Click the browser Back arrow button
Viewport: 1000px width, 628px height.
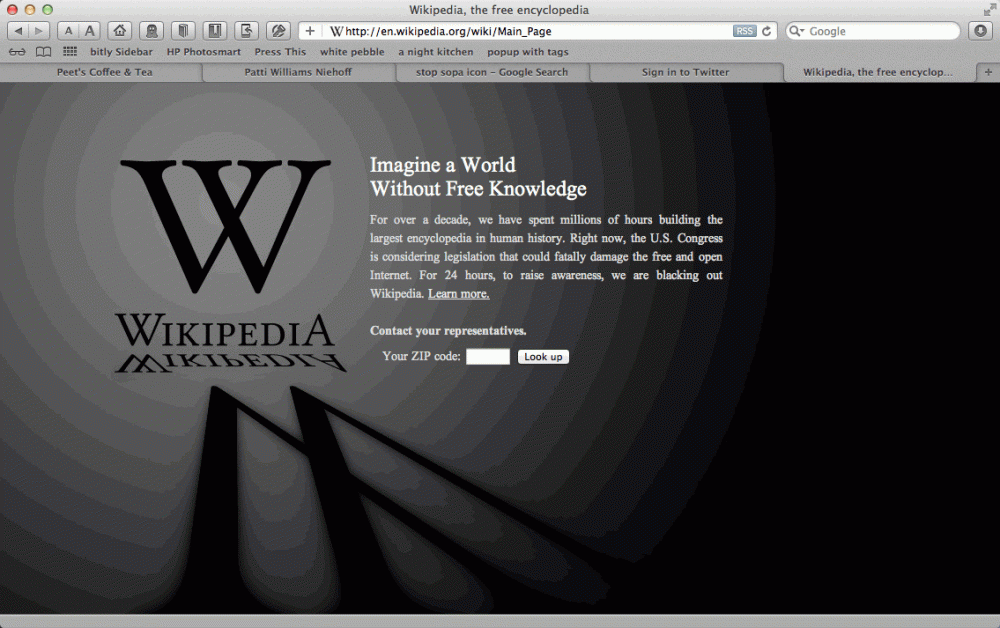18,31
